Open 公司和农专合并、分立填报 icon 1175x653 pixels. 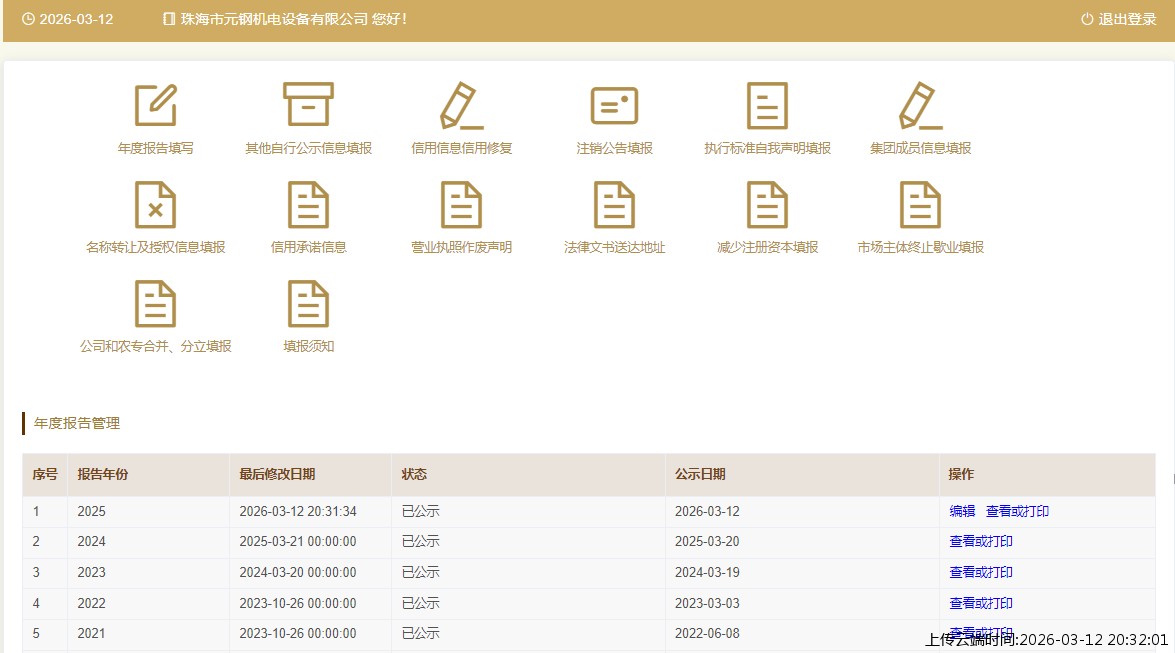[155, 304]
